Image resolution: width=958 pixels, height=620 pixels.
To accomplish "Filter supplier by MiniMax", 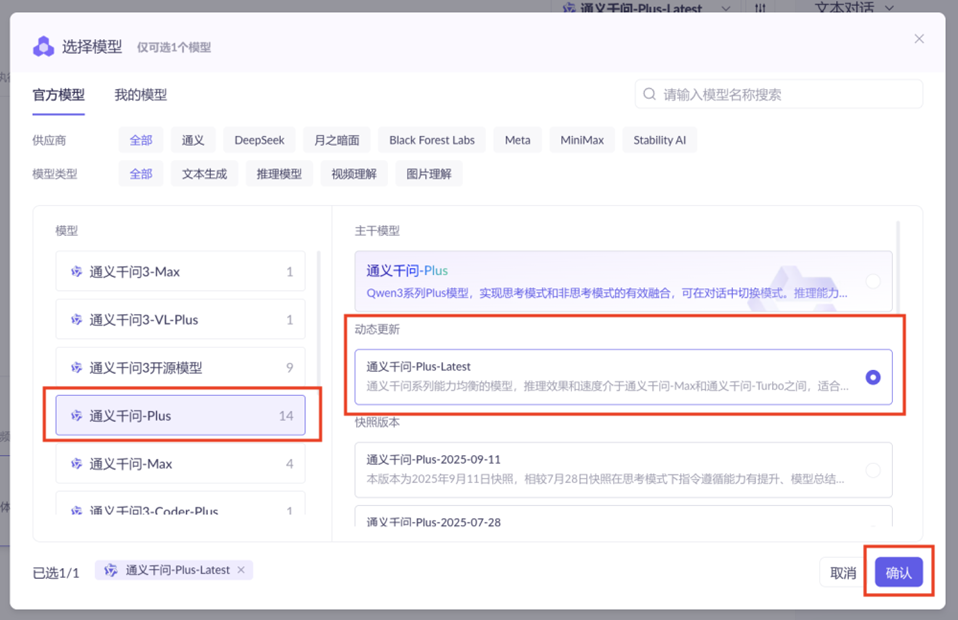I will [x=582, y=140].
